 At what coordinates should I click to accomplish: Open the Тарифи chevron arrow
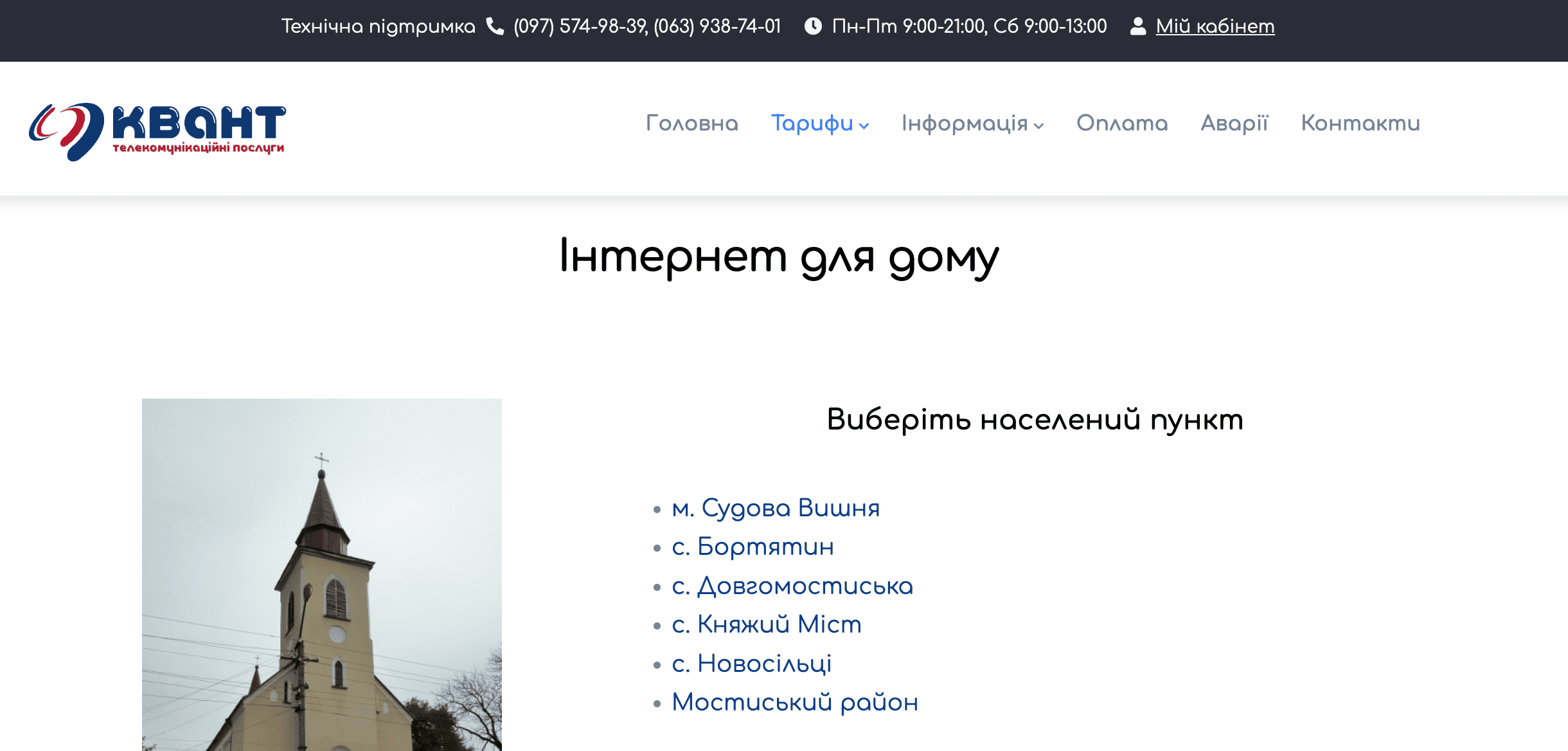click(864, 127)
